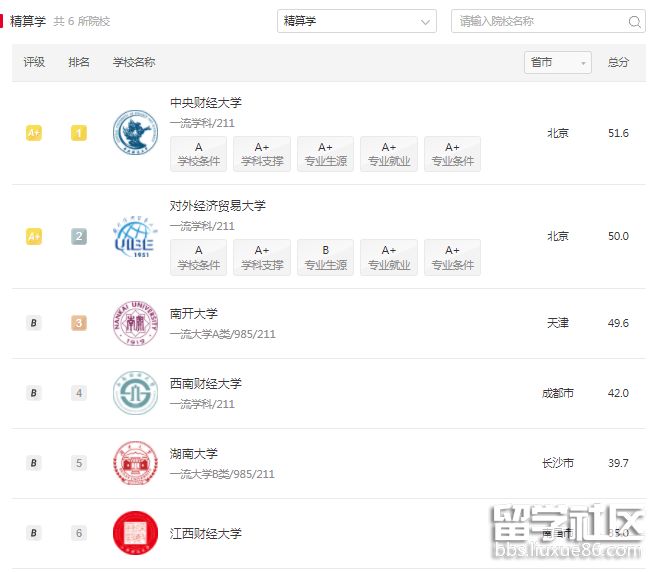This screenshot has height=572, width=658.
Task: Click the 42.0 total score value
Action: (618, 393)
